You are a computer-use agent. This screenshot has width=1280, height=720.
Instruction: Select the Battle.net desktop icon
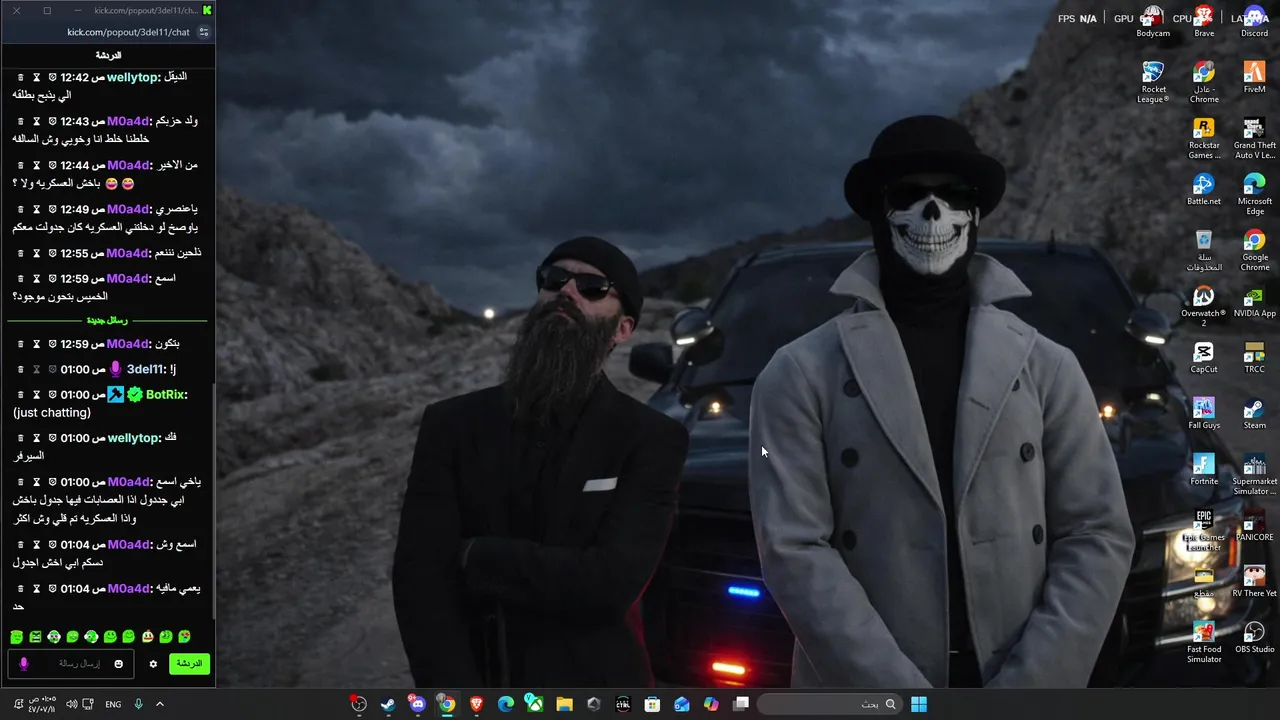tap(1204, 189)
